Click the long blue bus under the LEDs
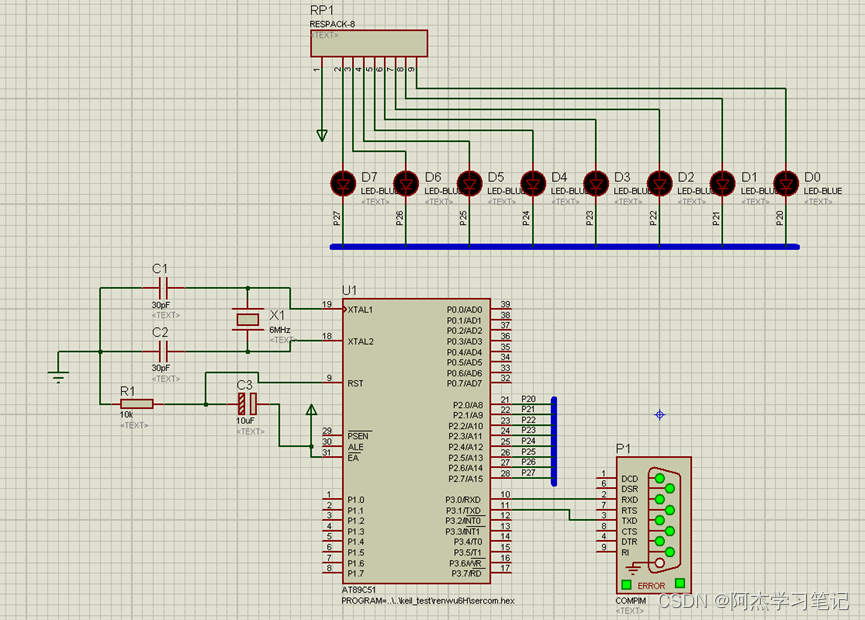 (x=565, y=245)
